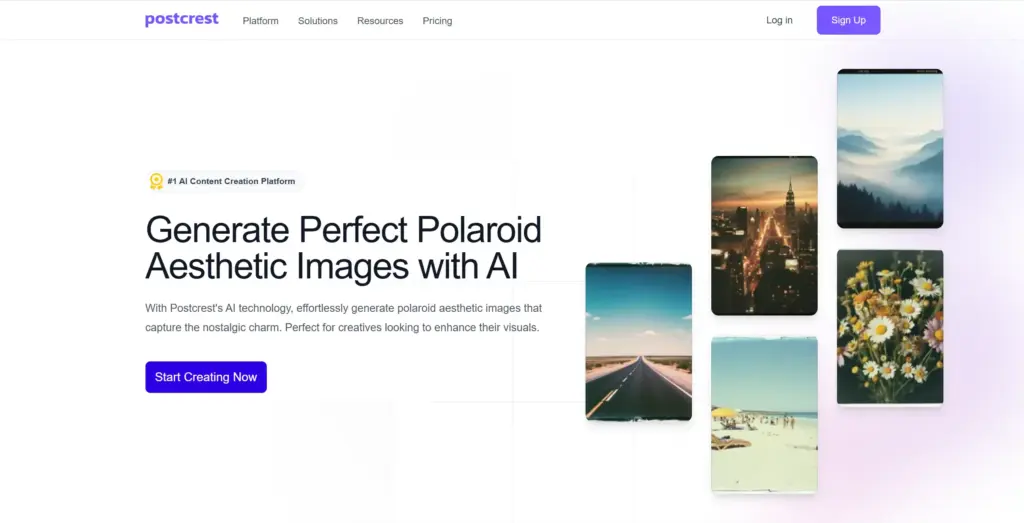
Task: Open the Solutions menu
Action: [318, 21]
